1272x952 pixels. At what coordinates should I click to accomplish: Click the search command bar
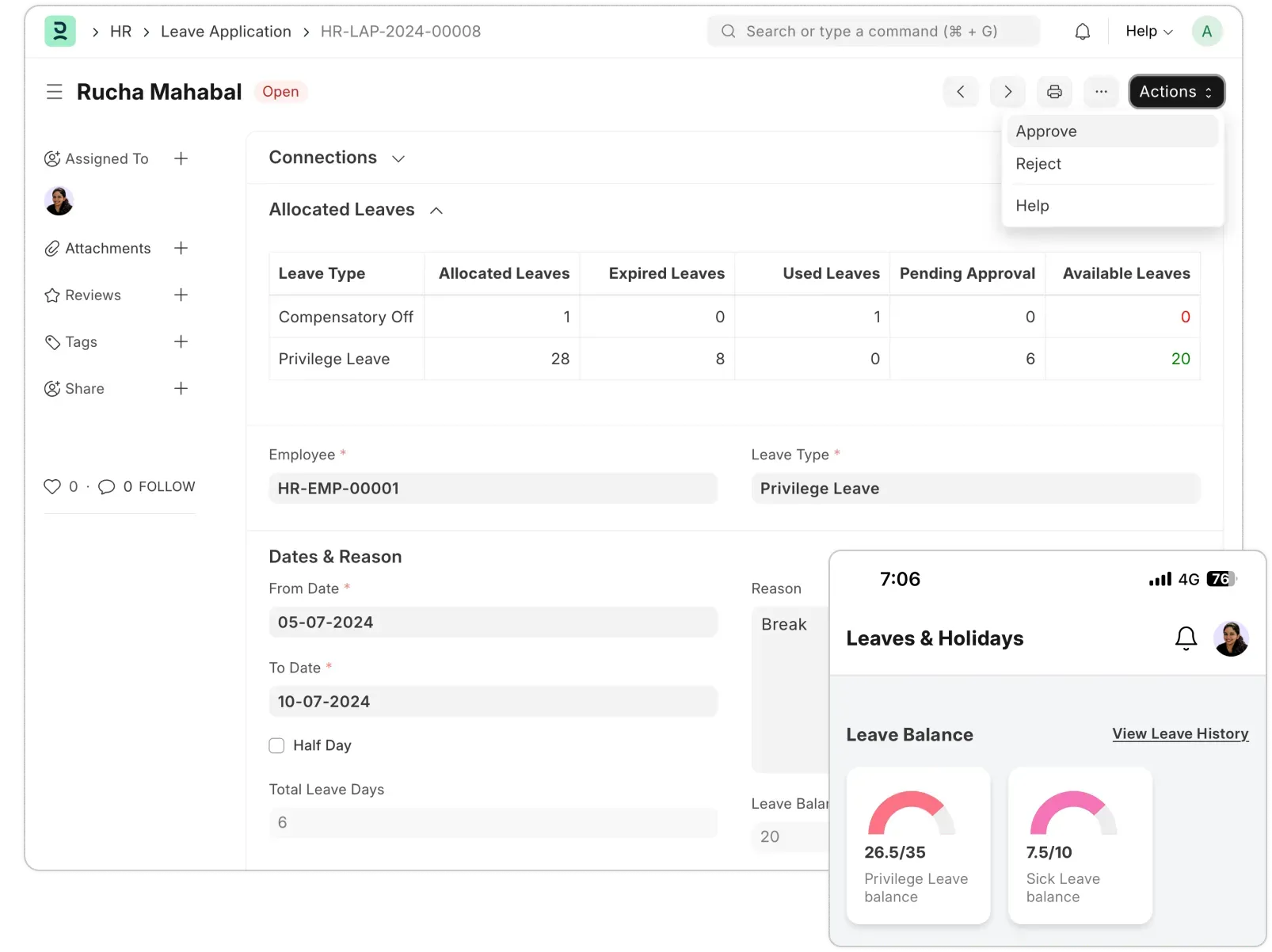click(873, 31)
